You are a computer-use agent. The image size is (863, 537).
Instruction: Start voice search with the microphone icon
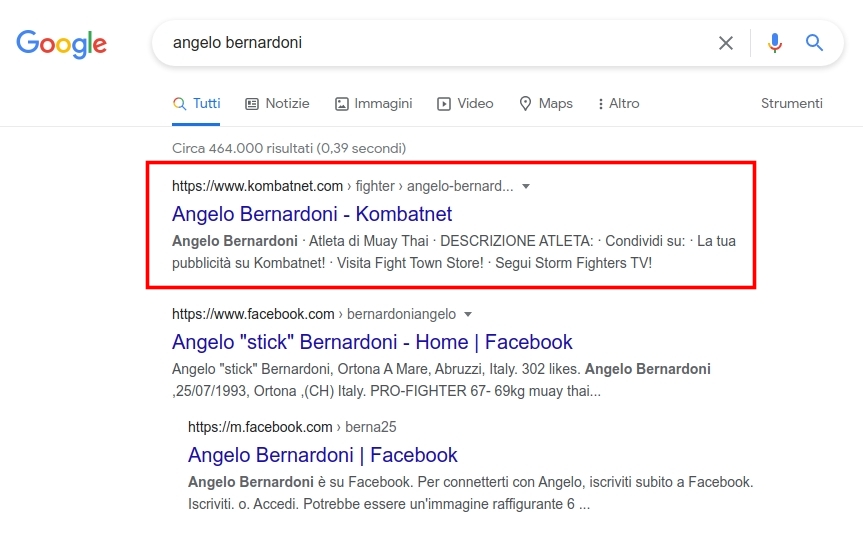[774, 43]
